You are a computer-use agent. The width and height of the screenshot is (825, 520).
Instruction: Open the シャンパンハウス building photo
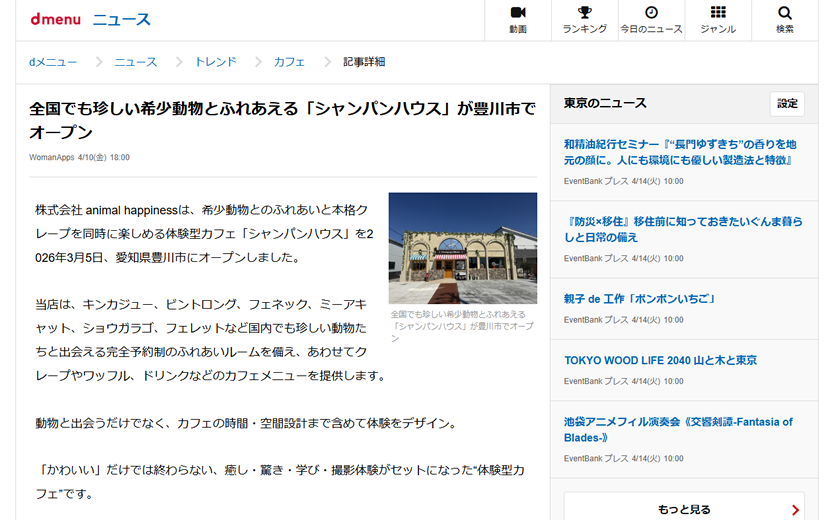coord(462,248)
